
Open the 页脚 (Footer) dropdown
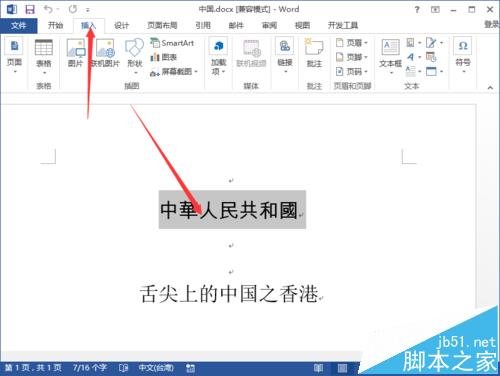click(x=352, y=57)
